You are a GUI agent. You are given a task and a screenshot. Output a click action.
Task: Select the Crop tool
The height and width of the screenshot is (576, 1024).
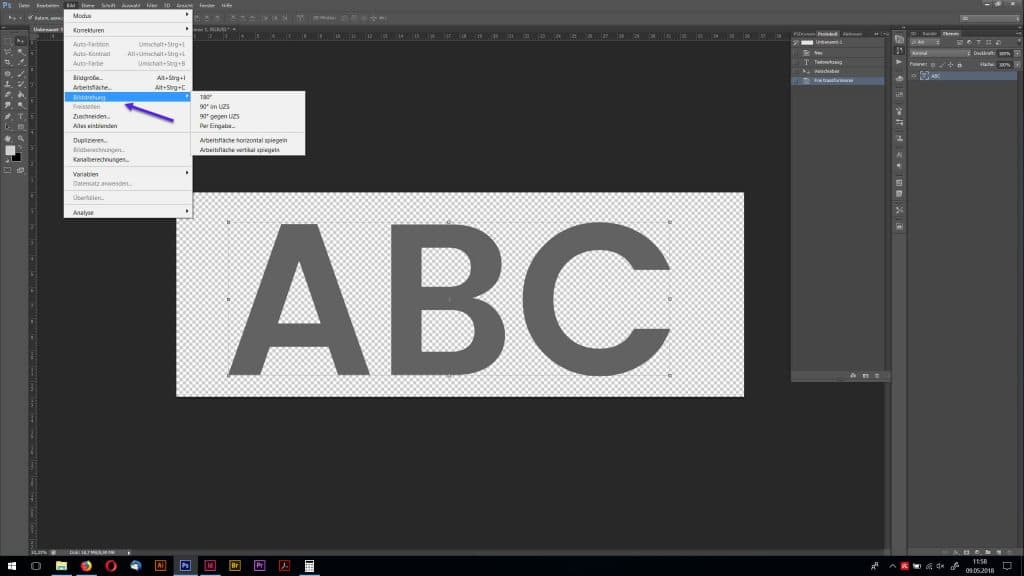click(x=7, y=62)
